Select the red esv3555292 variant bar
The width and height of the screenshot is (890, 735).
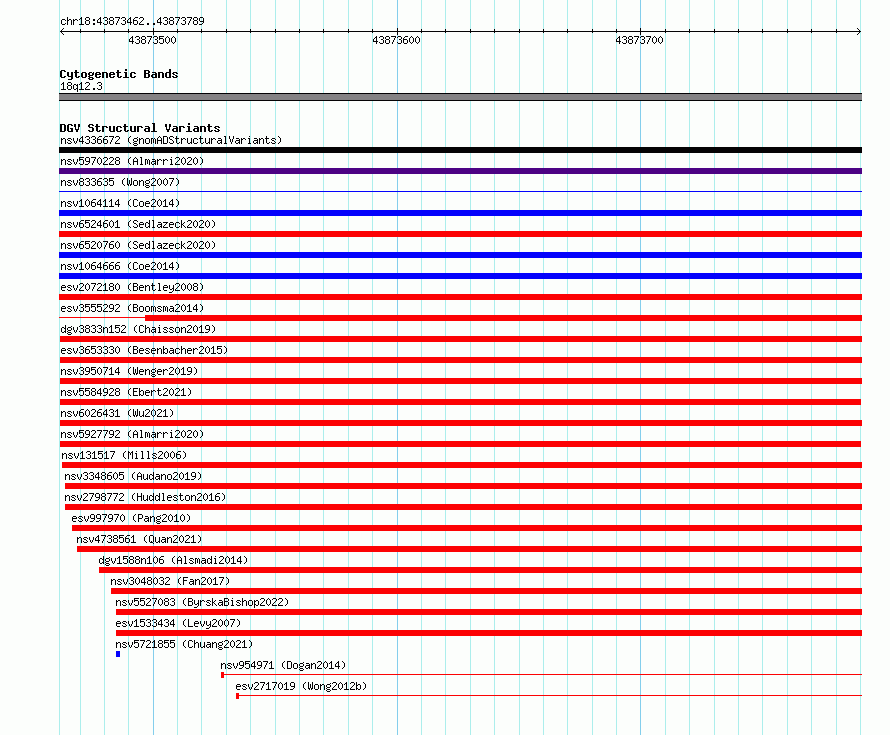(x=503, y=318)
